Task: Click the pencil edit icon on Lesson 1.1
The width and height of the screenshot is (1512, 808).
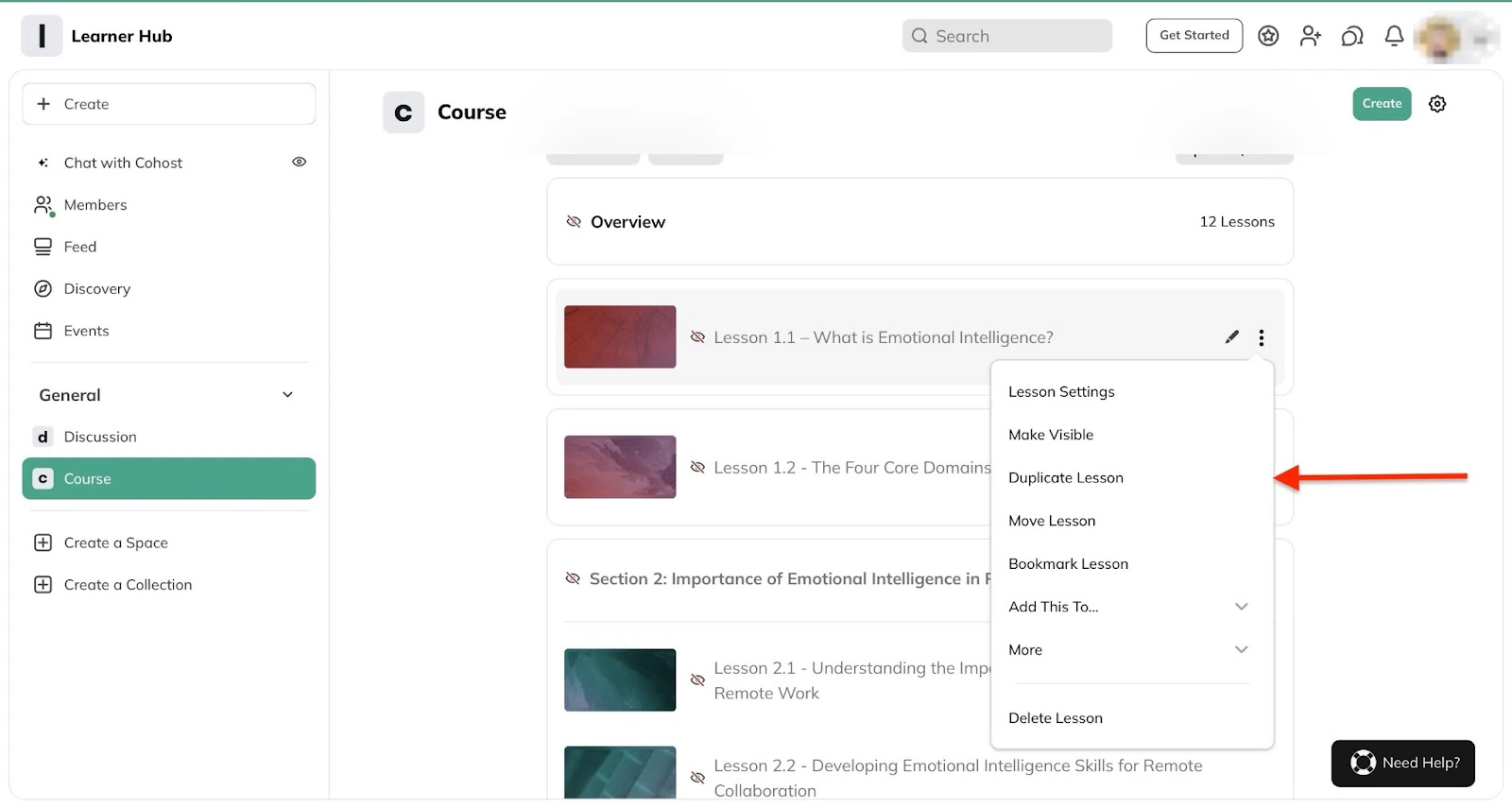Action: [x=1231, y=337]
